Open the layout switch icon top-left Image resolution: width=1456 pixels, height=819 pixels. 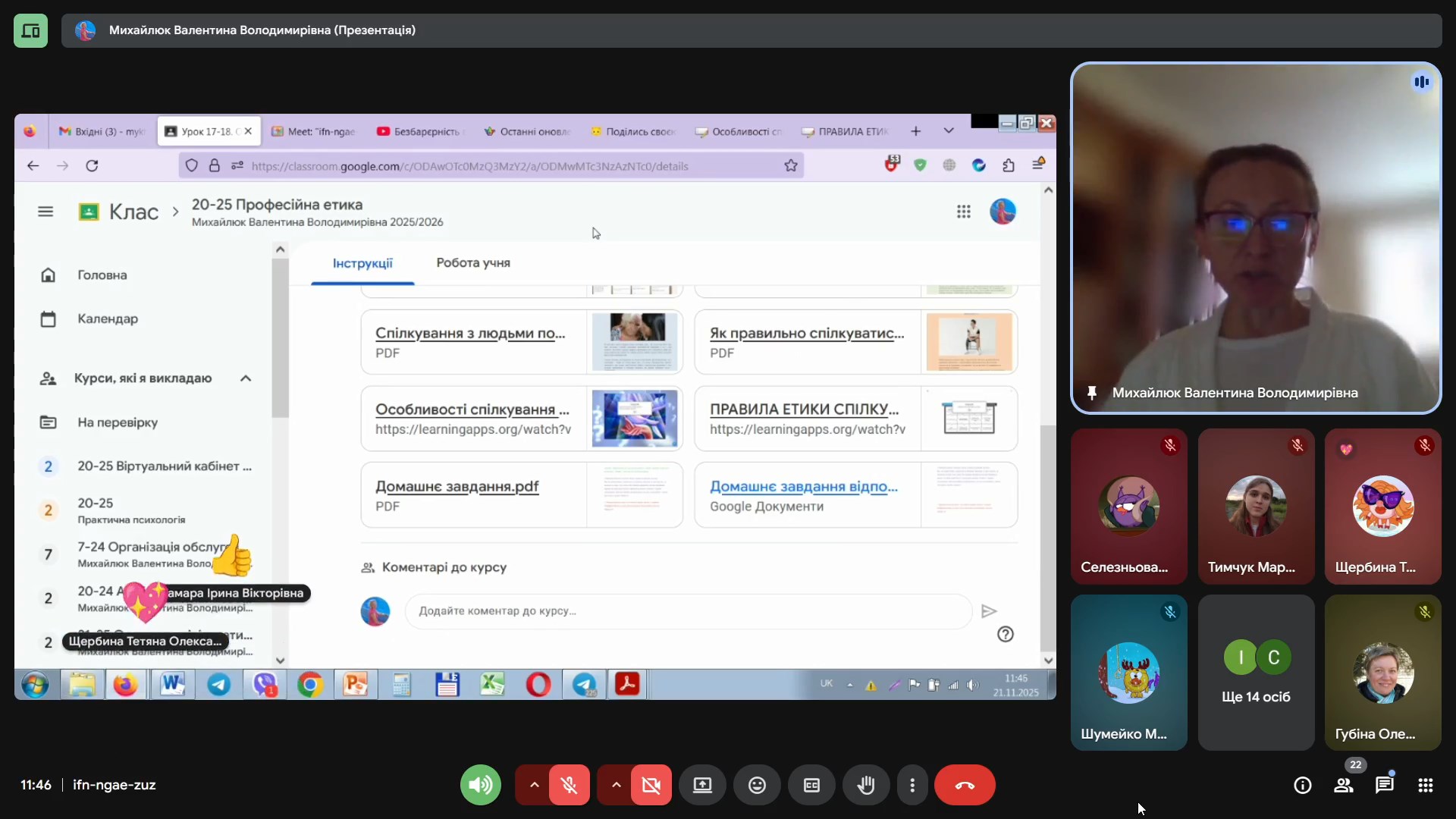(x=30, y=30)
